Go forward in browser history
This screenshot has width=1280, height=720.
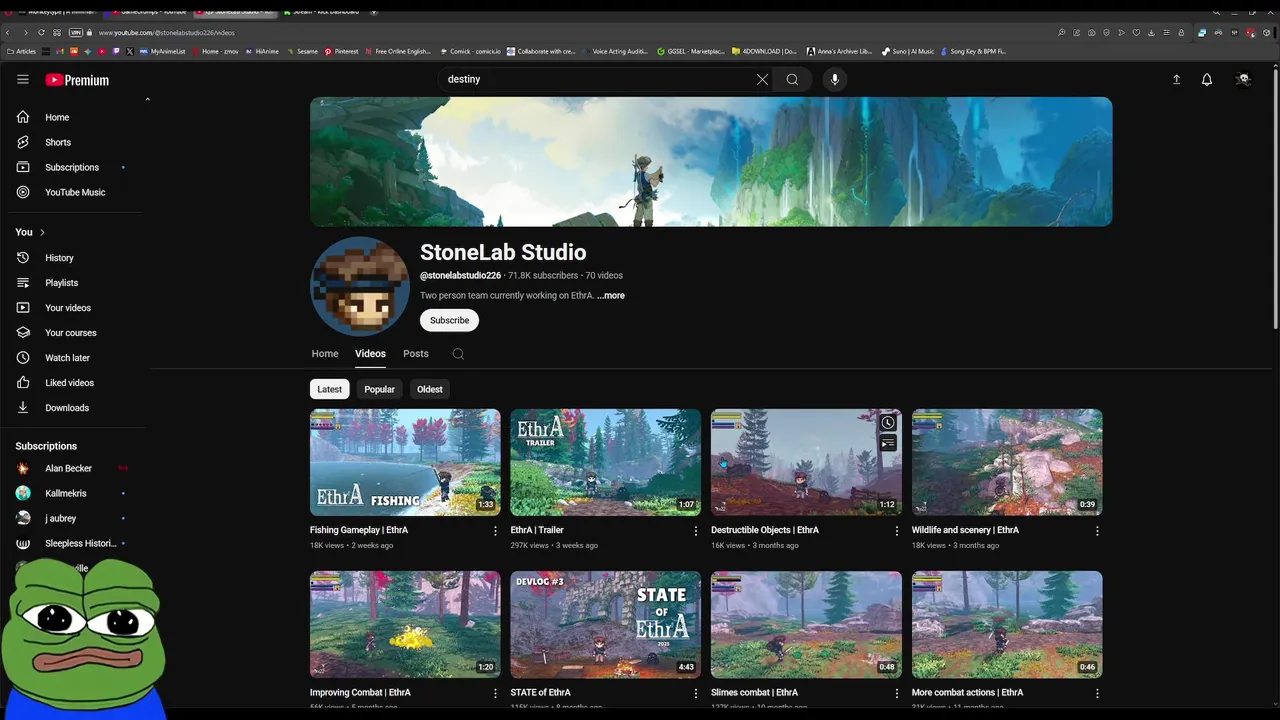pos(25,32)
